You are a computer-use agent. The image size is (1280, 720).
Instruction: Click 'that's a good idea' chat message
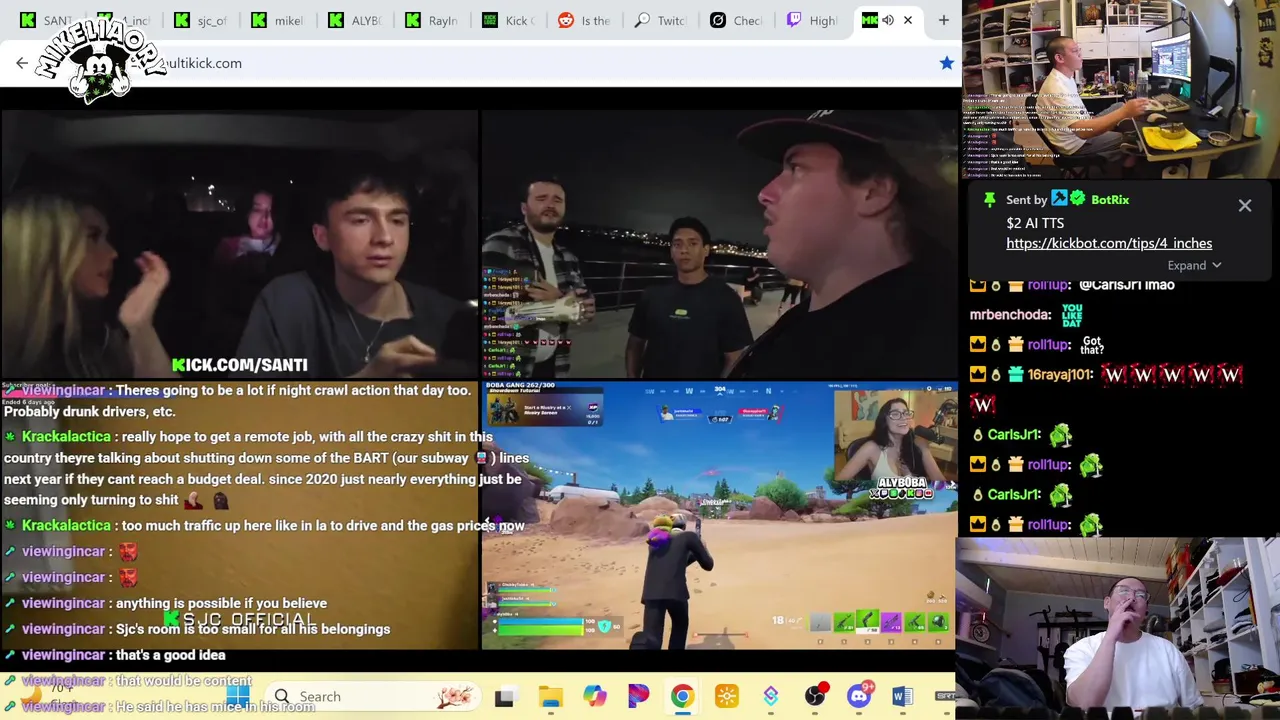coord(171,655)
